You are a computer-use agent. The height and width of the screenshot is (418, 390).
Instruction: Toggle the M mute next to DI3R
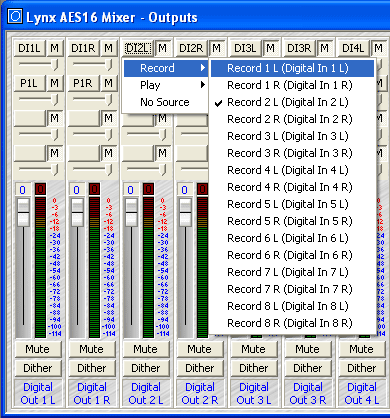tap(324, 48)
